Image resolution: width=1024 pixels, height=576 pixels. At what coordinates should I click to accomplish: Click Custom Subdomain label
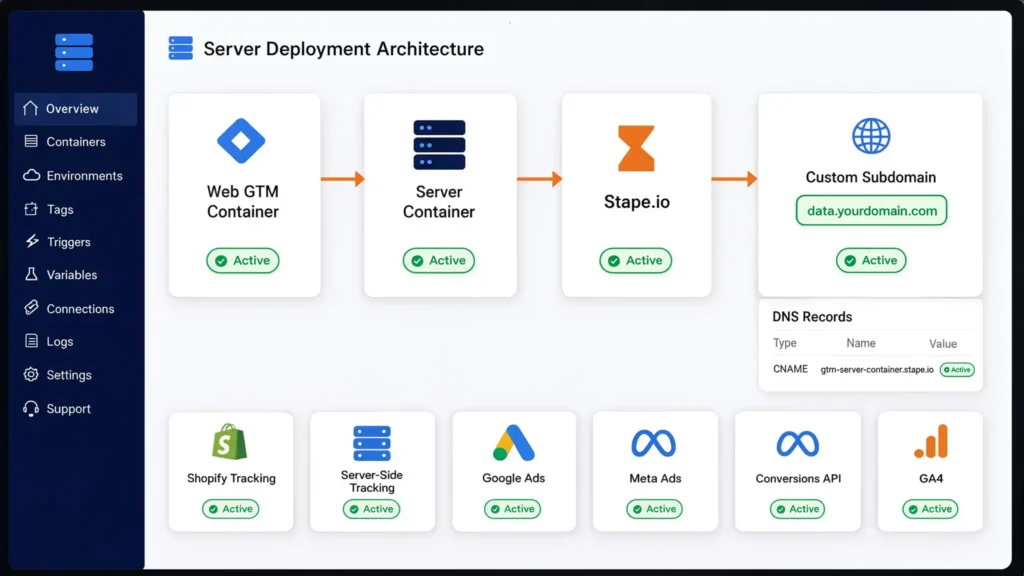(x=871, y=177)
